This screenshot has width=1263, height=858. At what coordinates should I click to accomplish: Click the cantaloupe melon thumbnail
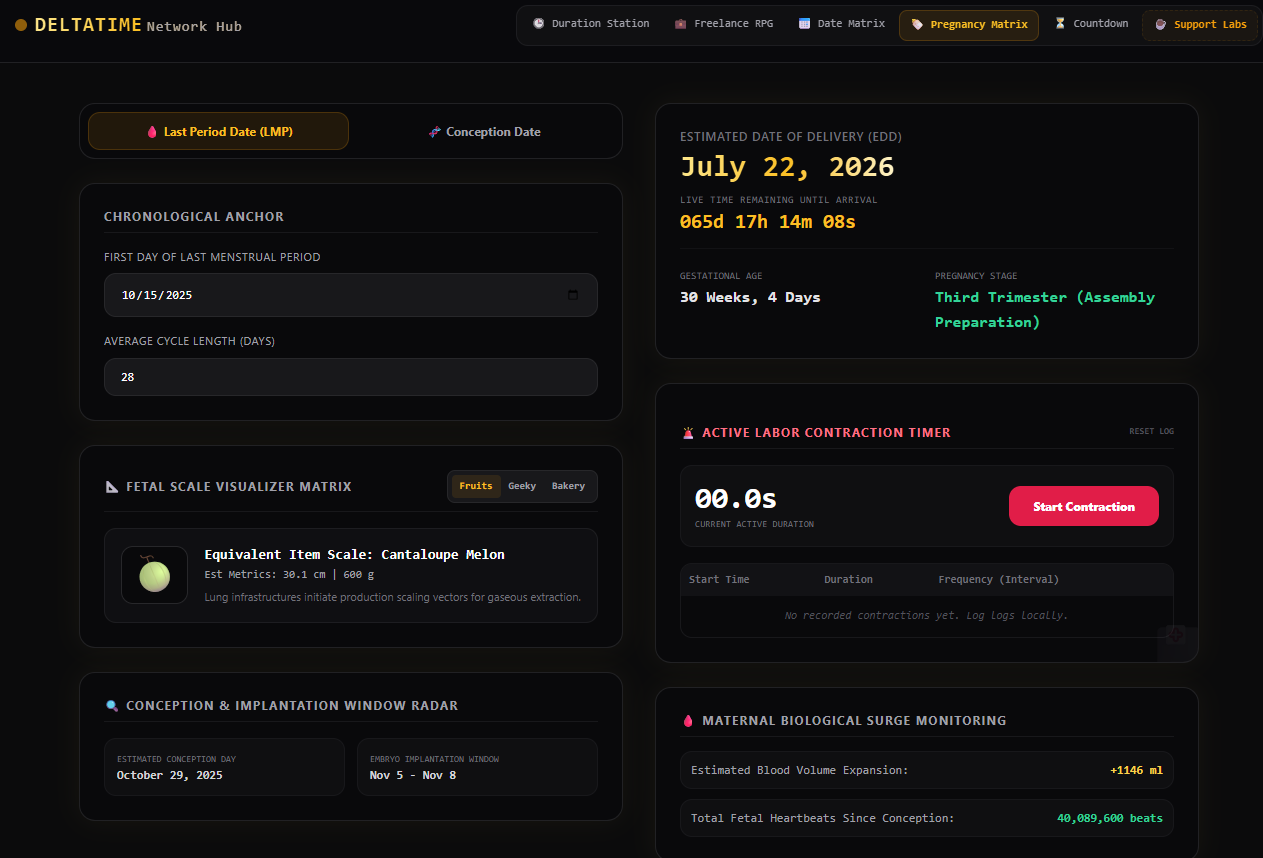pyautogui.click(x=154, y=575)
